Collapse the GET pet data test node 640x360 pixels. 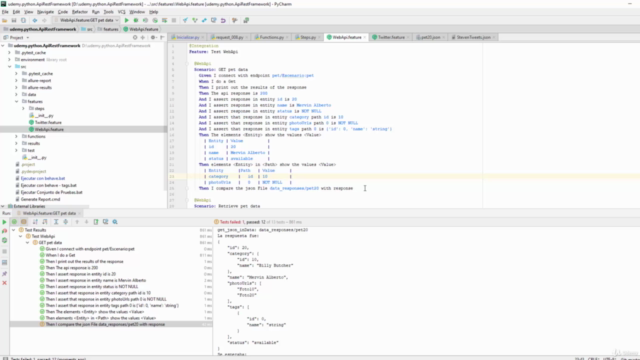(x=28, y=242)
